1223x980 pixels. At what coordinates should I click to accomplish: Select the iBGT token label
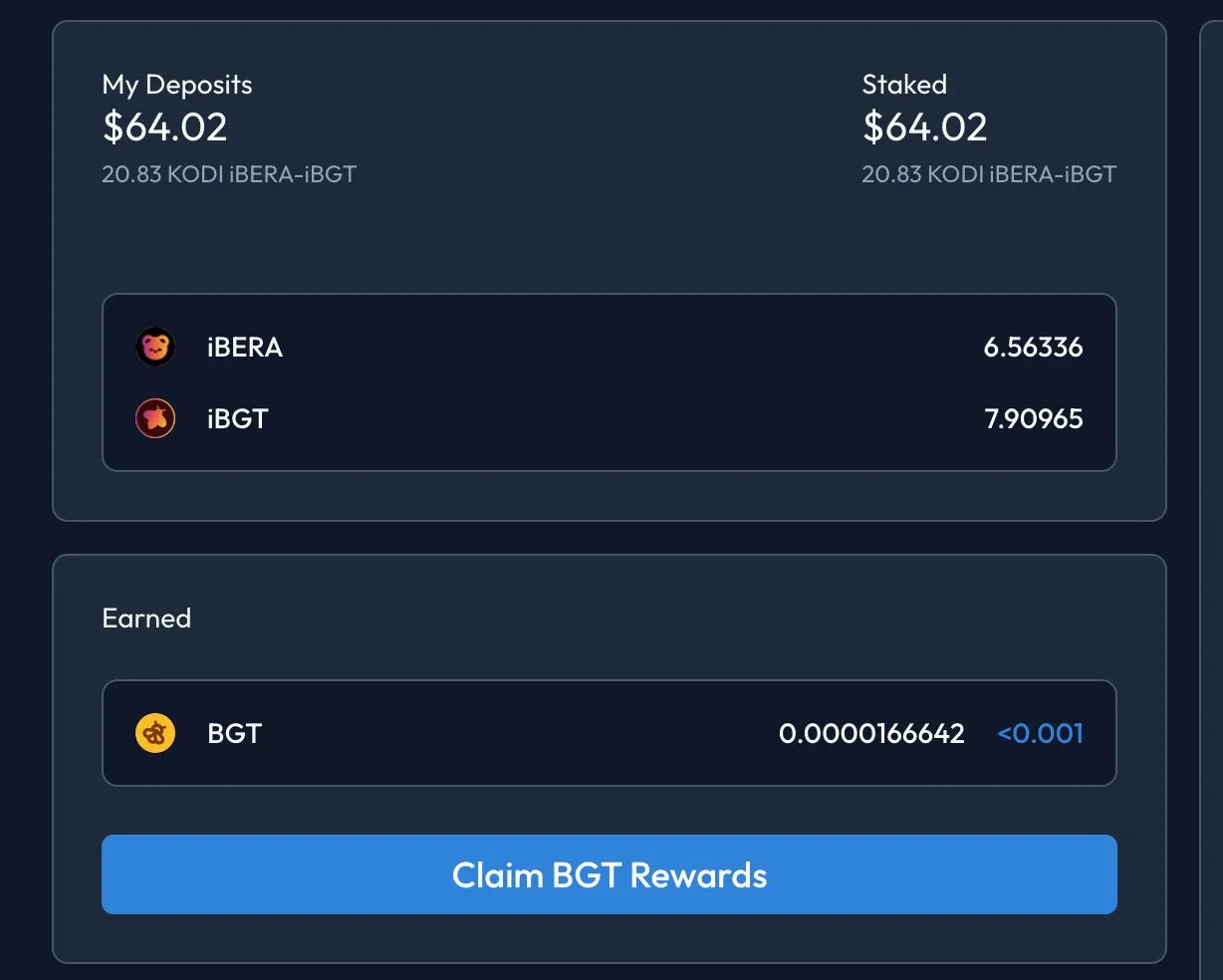coord(237,418)
